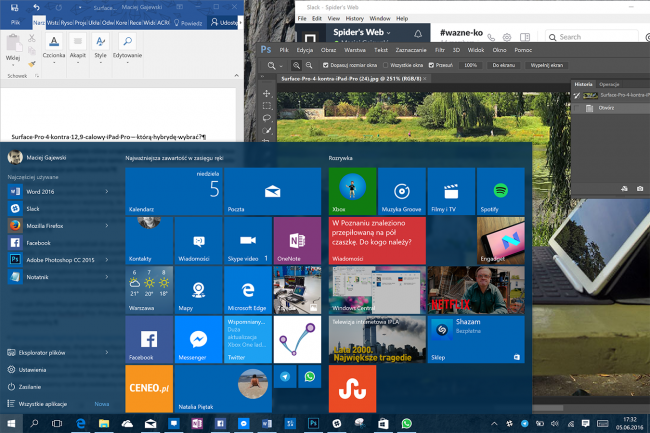Collapse the Word ribbon with the caret
This screenshot has height=433, width=650.
[x=236, y=76]
